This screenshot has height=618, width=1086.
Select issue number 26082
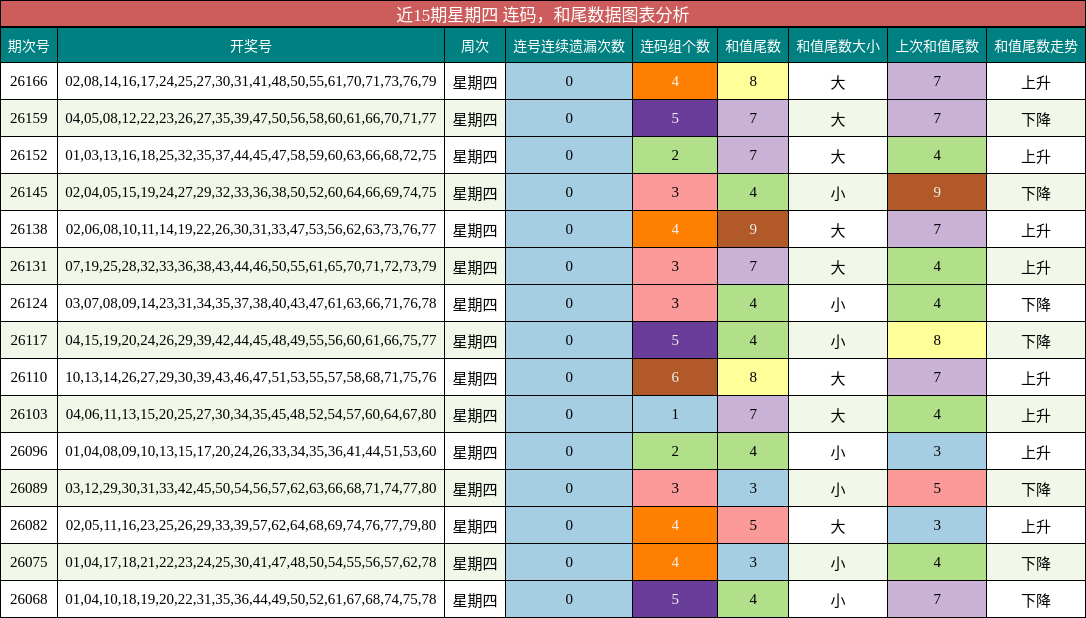point(28,525)
